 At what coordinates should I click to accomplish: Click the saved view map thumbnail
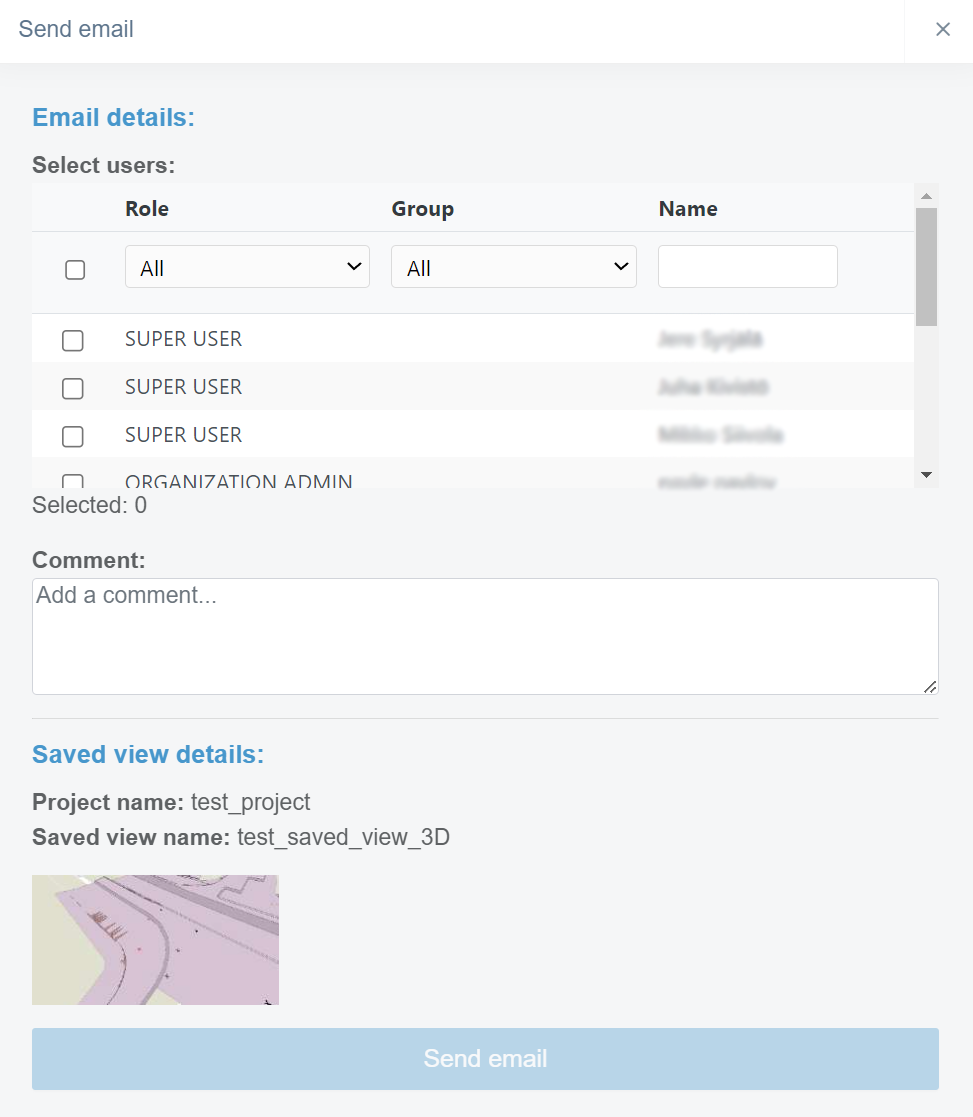pyautogui.click(x=155, y=939)
